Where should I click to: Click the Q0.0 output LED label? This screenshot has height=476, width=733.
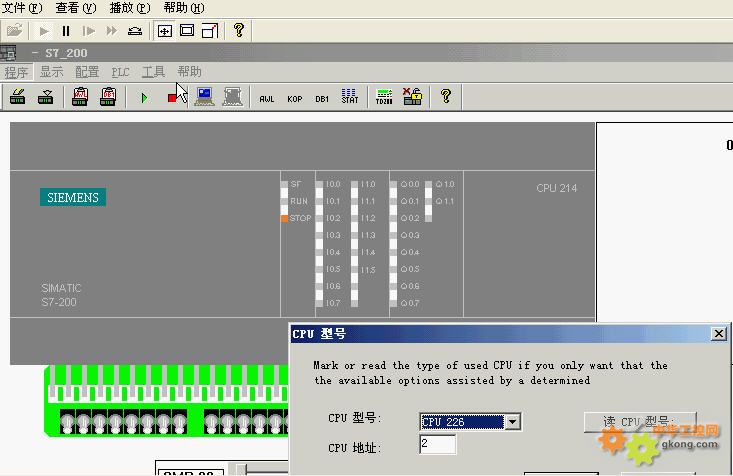pyautogui.click(x=410, y=184)
